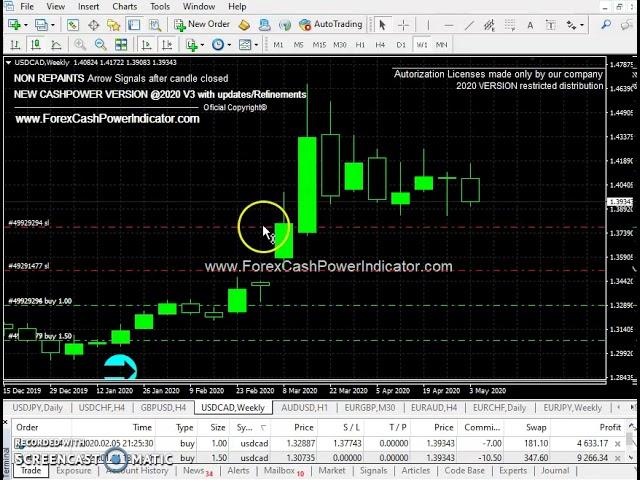640x480 pixels.
Task: Expand the Arrows tool dropdown arrow
Action: click(x=582, y=25)
